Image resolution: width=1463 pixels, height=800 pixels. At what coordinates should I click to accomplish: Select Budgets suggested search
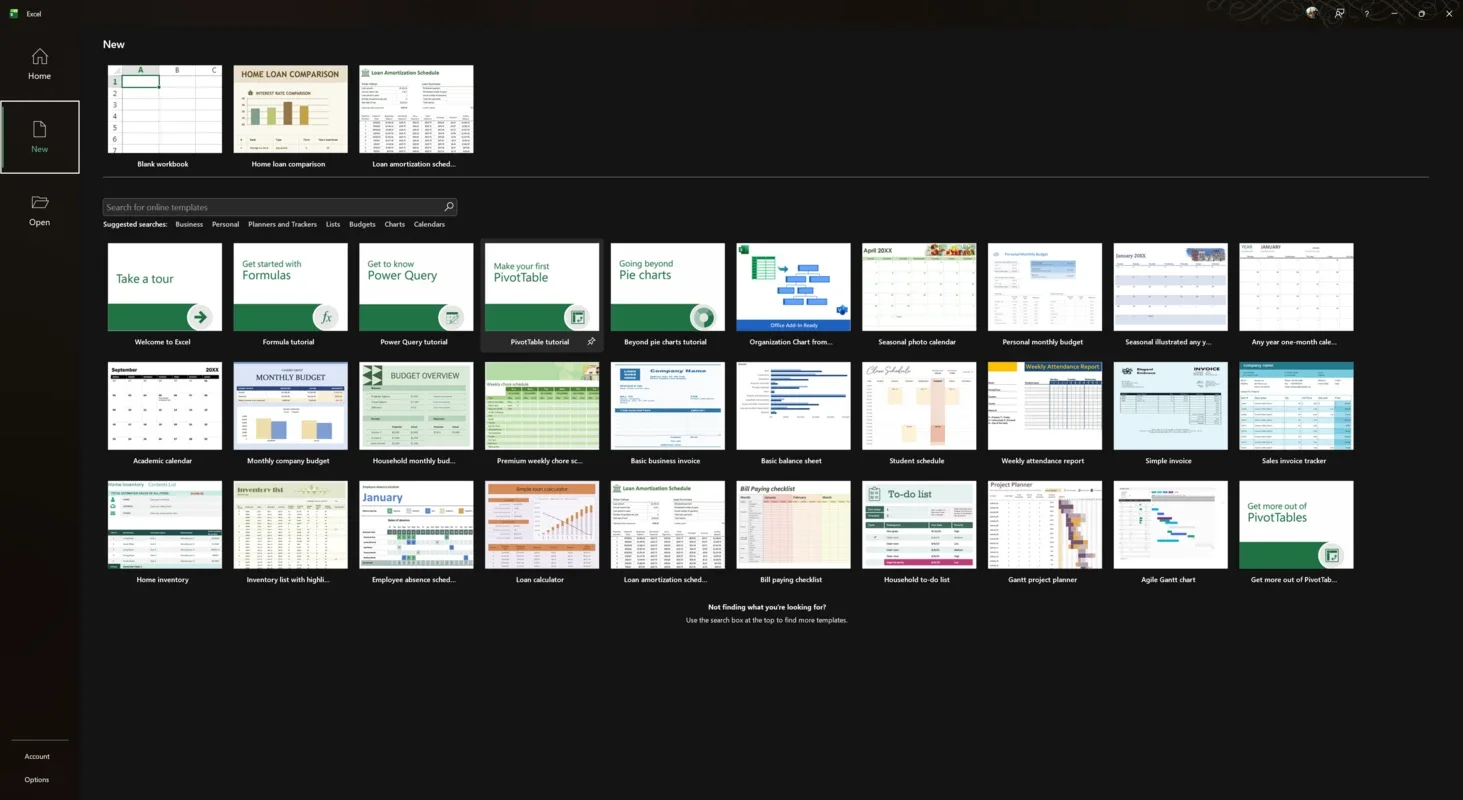coord(362,224)
